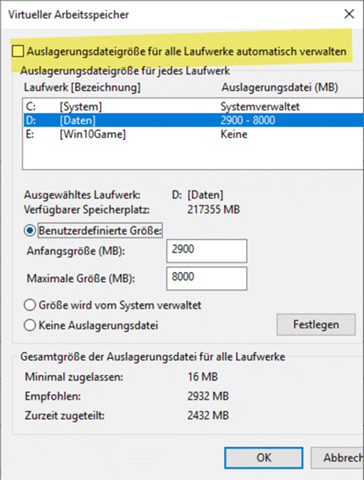Click the Systemverwaltet value for C:
364x480 pixels.
(260, 107)
